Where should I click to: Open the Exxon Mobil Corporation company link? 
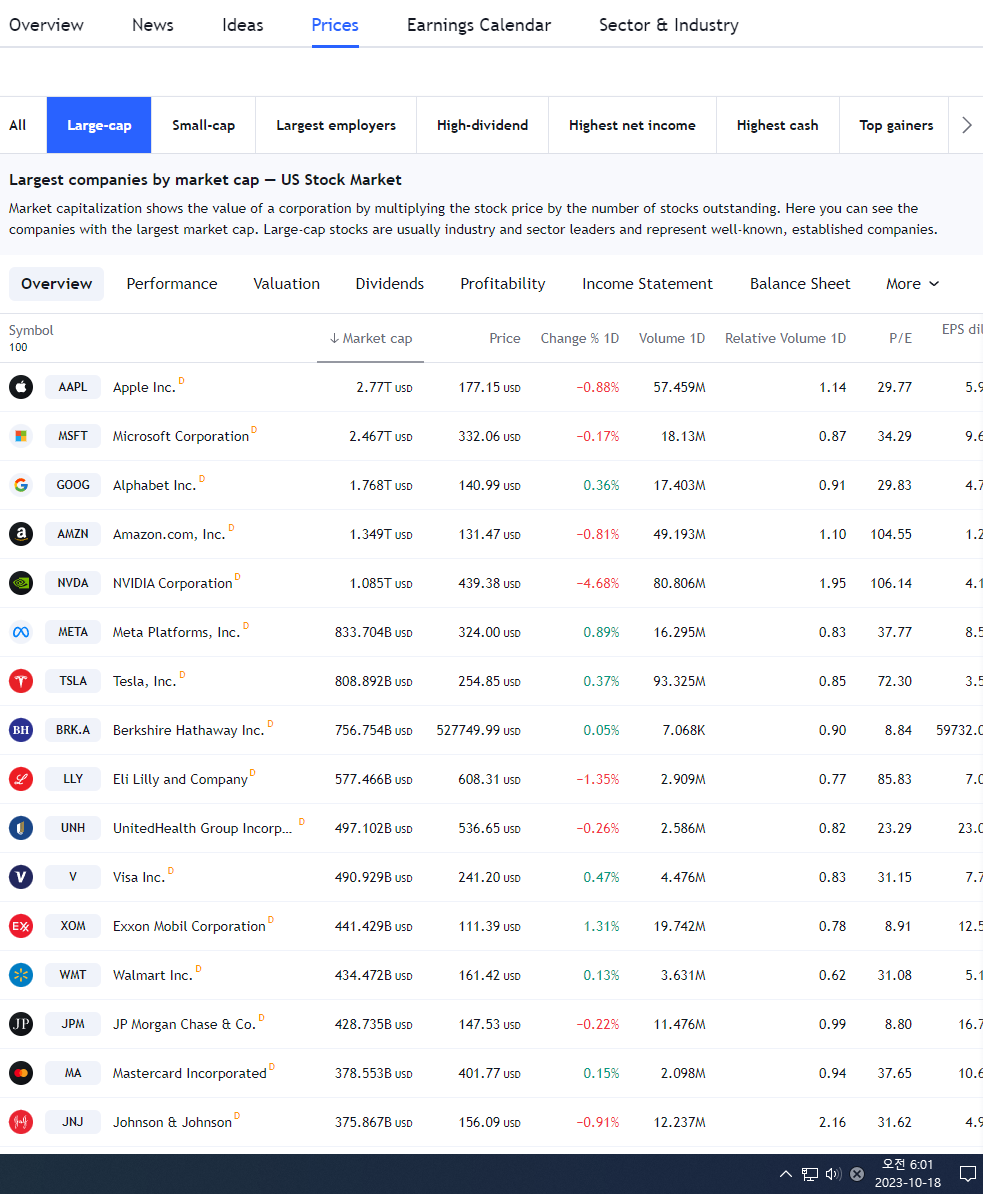(x=189, y=926)
